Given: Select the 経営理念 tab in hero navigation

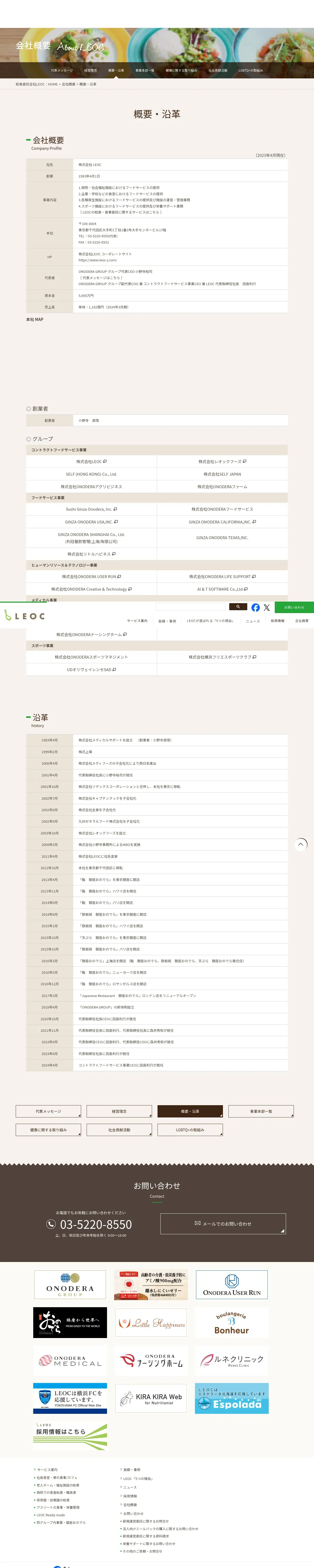Looking at the screenshot, I should coord(90,71).
